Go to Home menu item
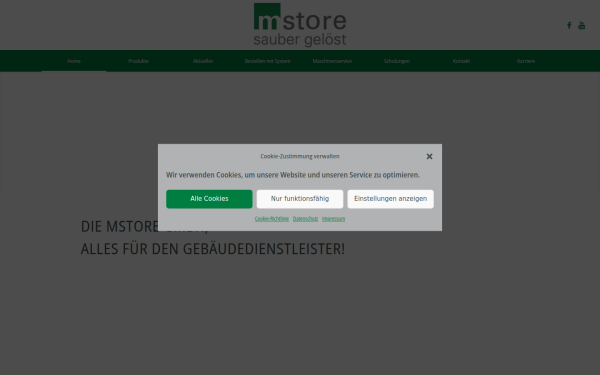600x375 pixels. (x=74, y=61)
